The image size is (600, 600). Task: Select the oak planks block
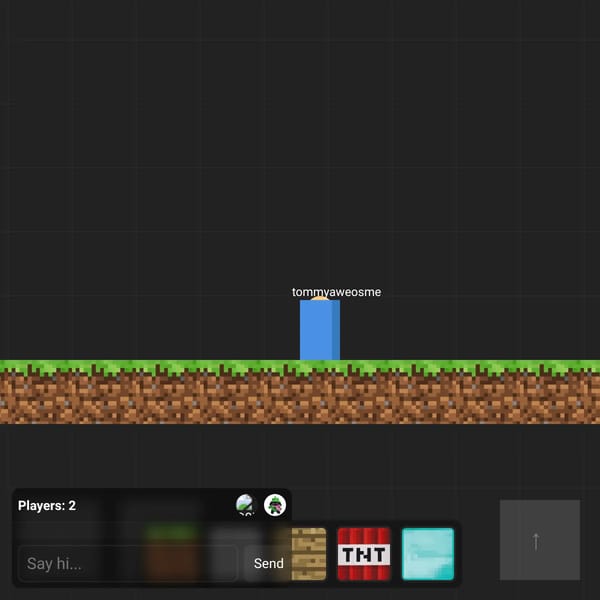(308, 554)
